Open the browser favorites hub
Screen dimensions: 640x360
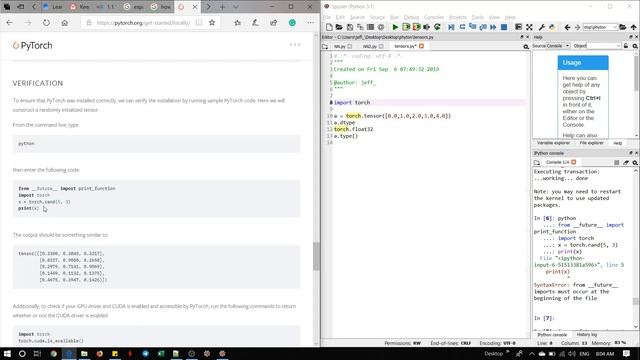[x=238, y=23]
